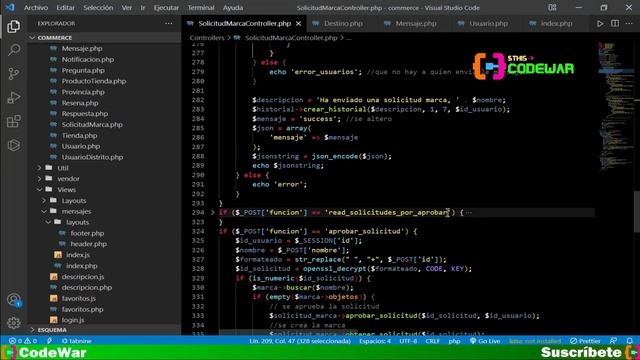Click line and column indicator in status bar
Viewport: 640px width, 360px height.
click(300, 341)
